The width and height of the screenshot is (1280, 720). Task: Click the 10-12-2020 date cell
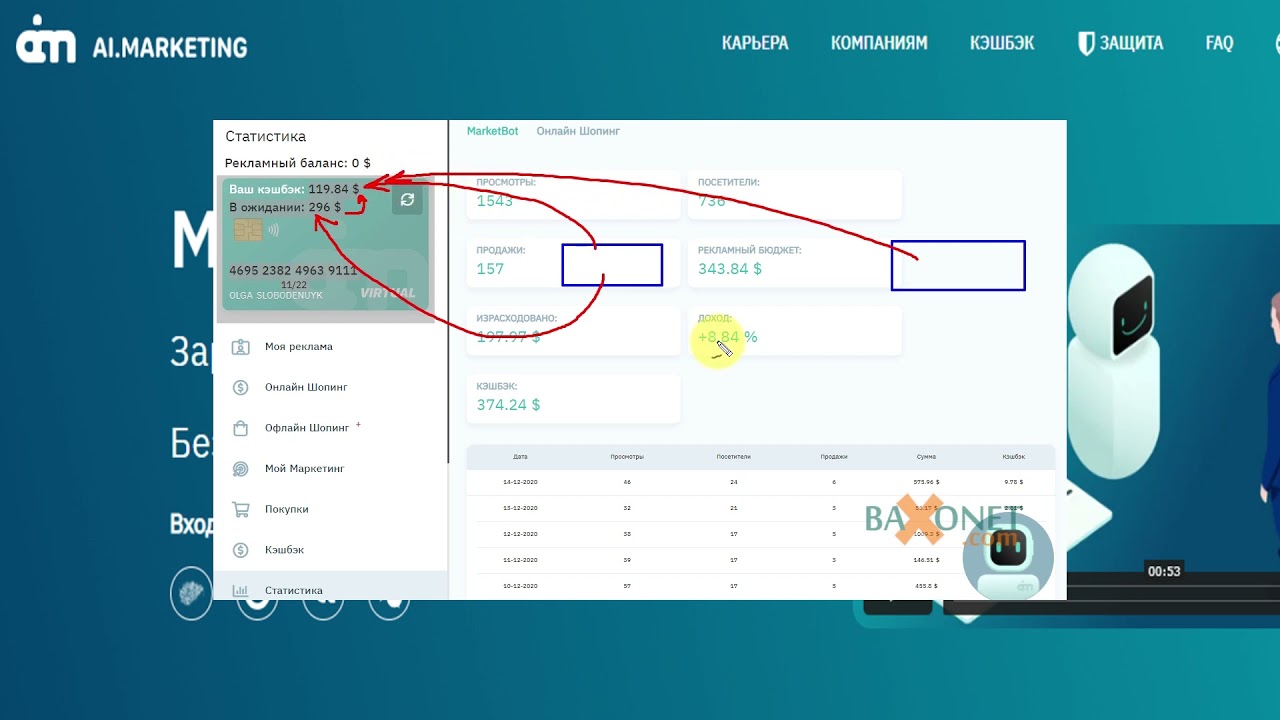pyautogui.click(x=520, y=586)
